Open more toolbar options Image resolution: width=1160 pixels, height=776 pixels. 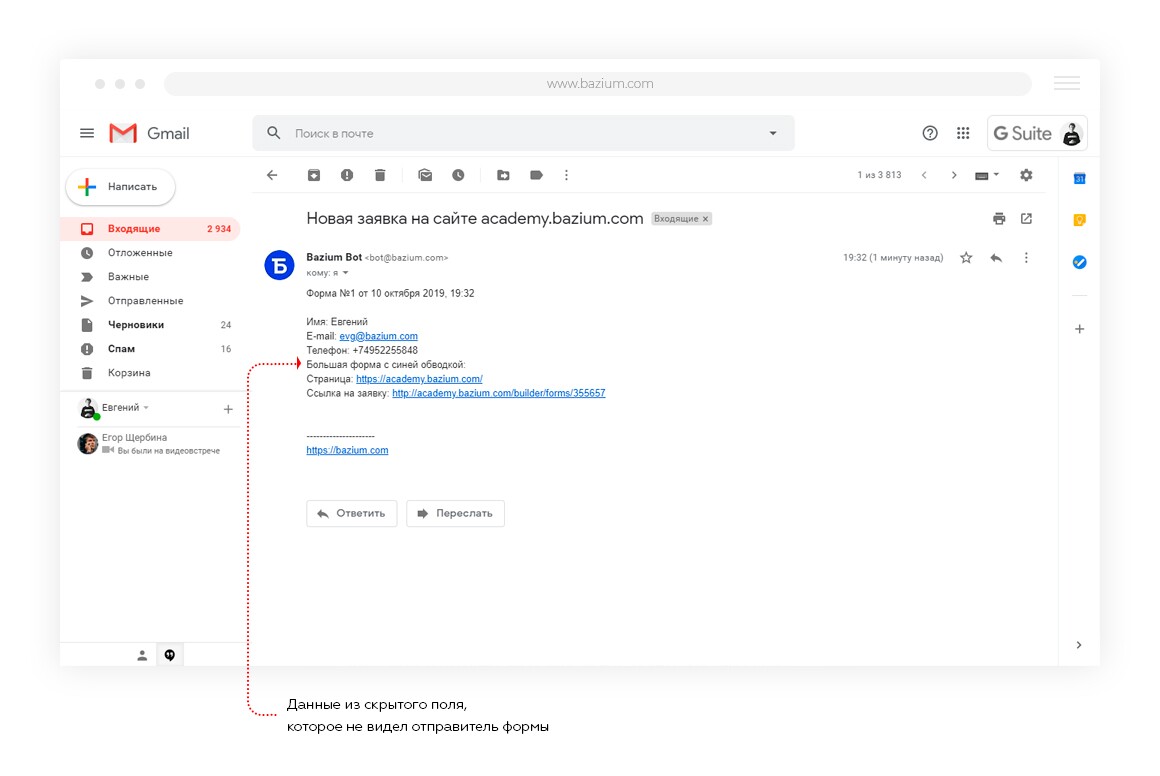pos(567,175)
